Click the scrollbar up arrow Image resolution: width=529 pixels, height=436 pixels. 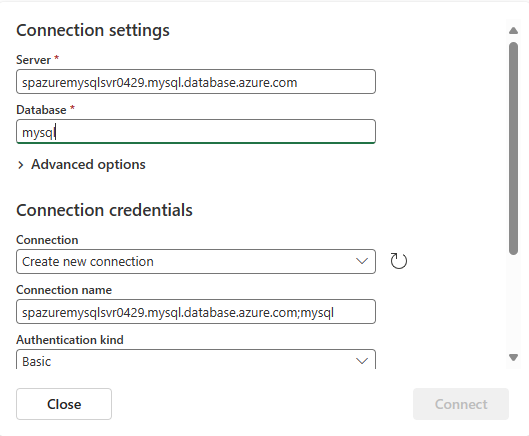click(513, 31)
